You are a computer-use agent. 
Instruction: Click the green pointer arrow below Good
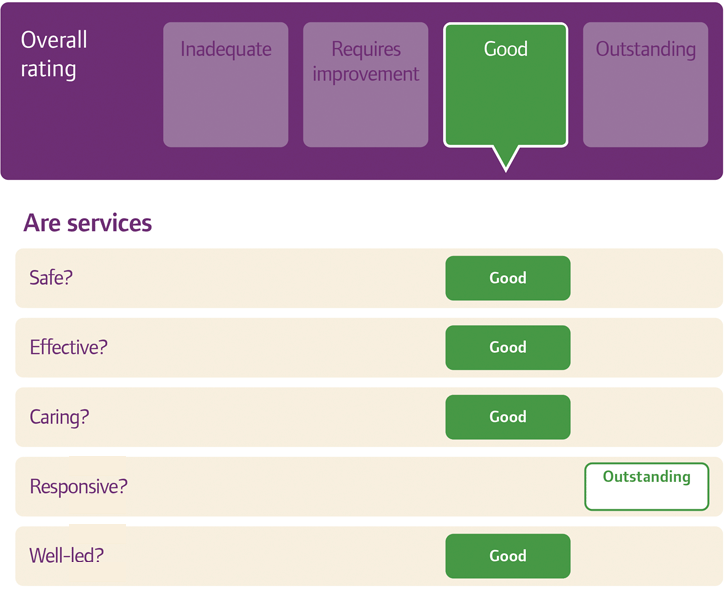[x=506, y=157]
